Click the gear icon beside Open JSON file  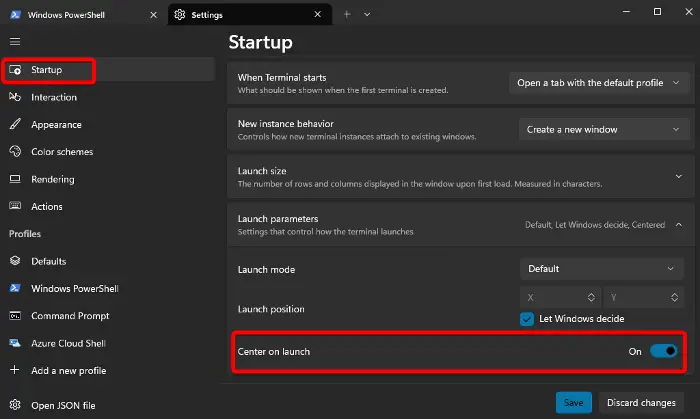coord(15,405)
